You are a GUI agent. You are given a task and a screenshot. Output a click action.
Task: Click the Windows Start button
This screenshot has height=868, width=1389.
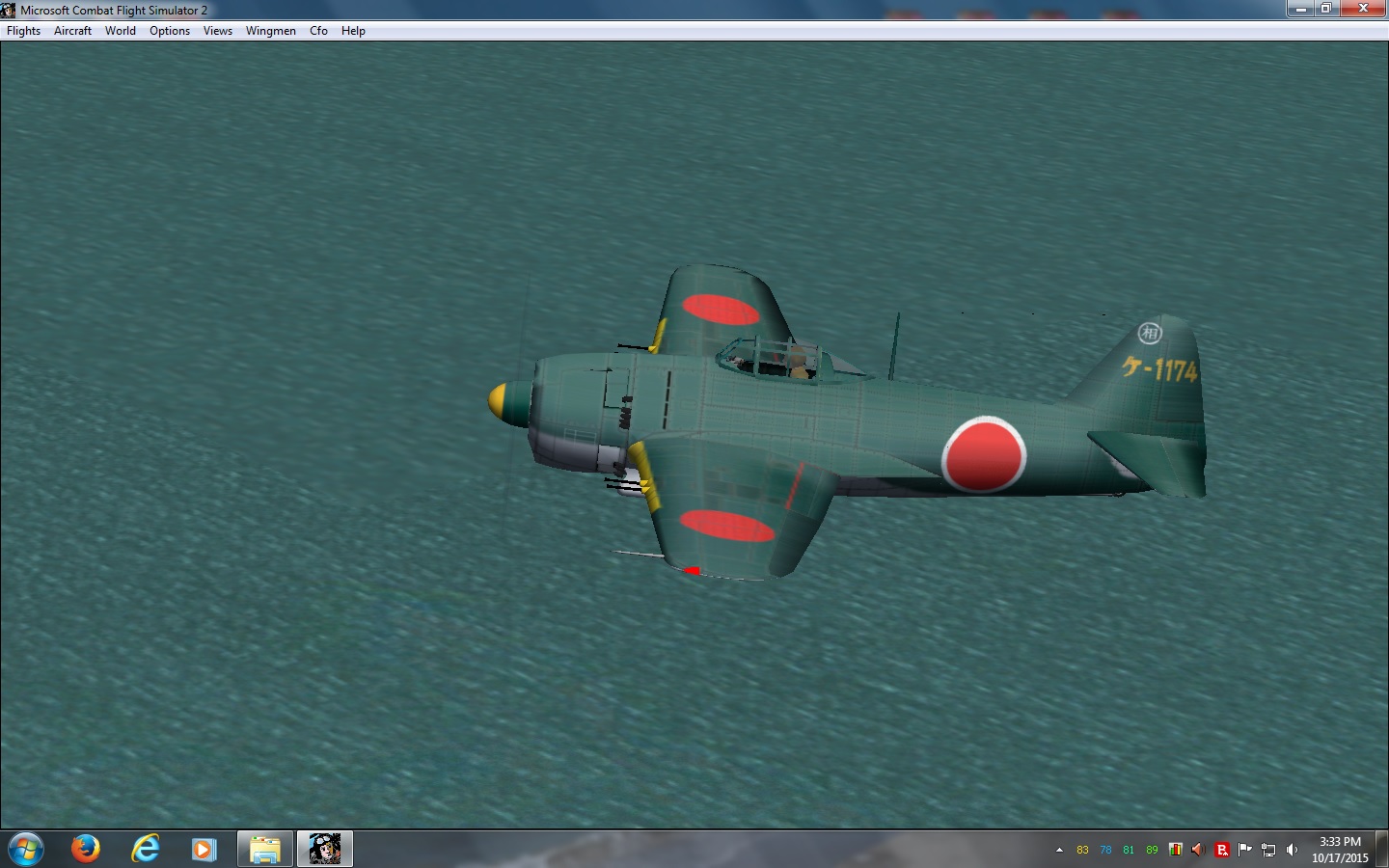[26, 849]
